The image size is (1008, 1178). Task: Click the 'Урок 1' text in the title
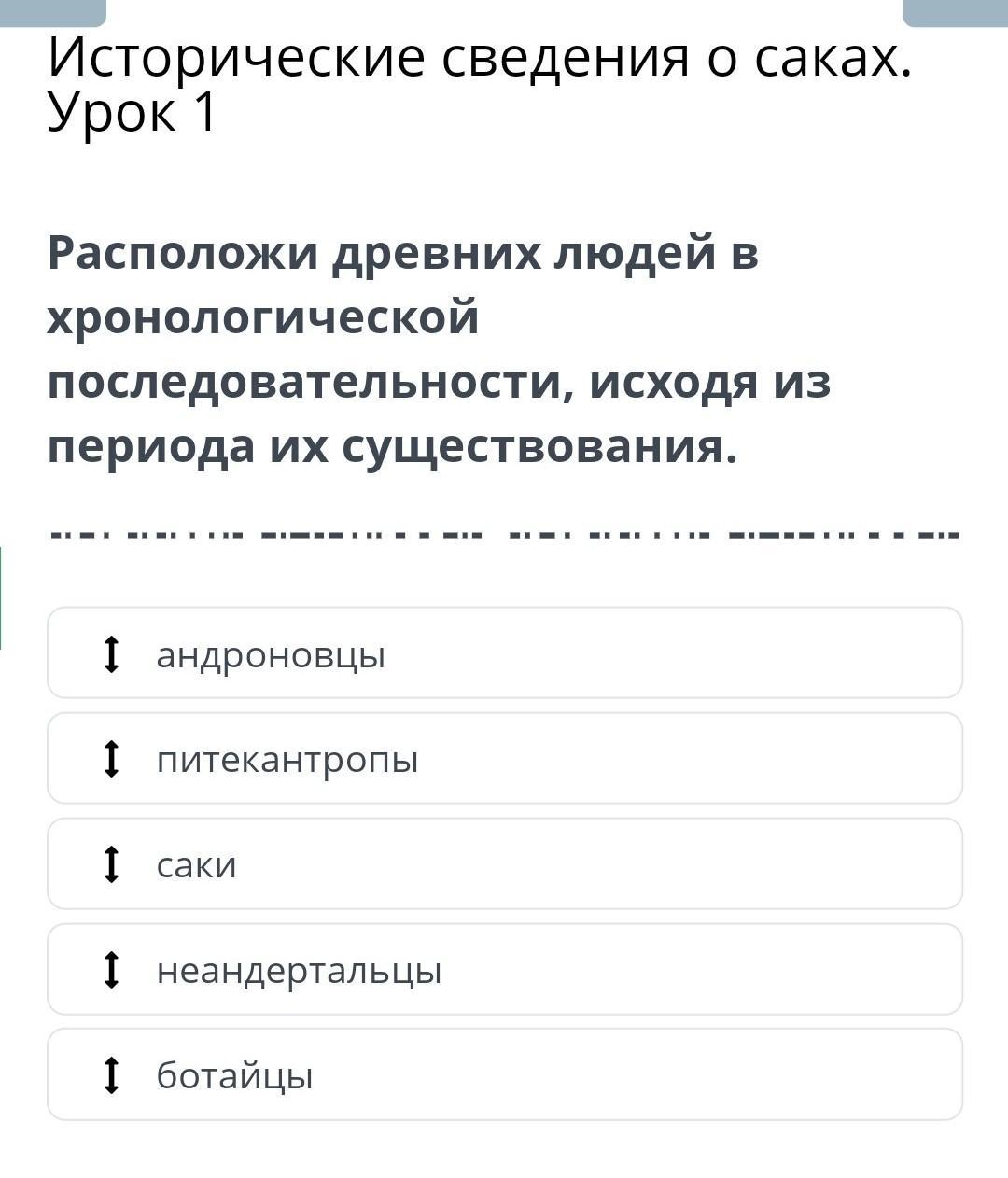point(132,113)
